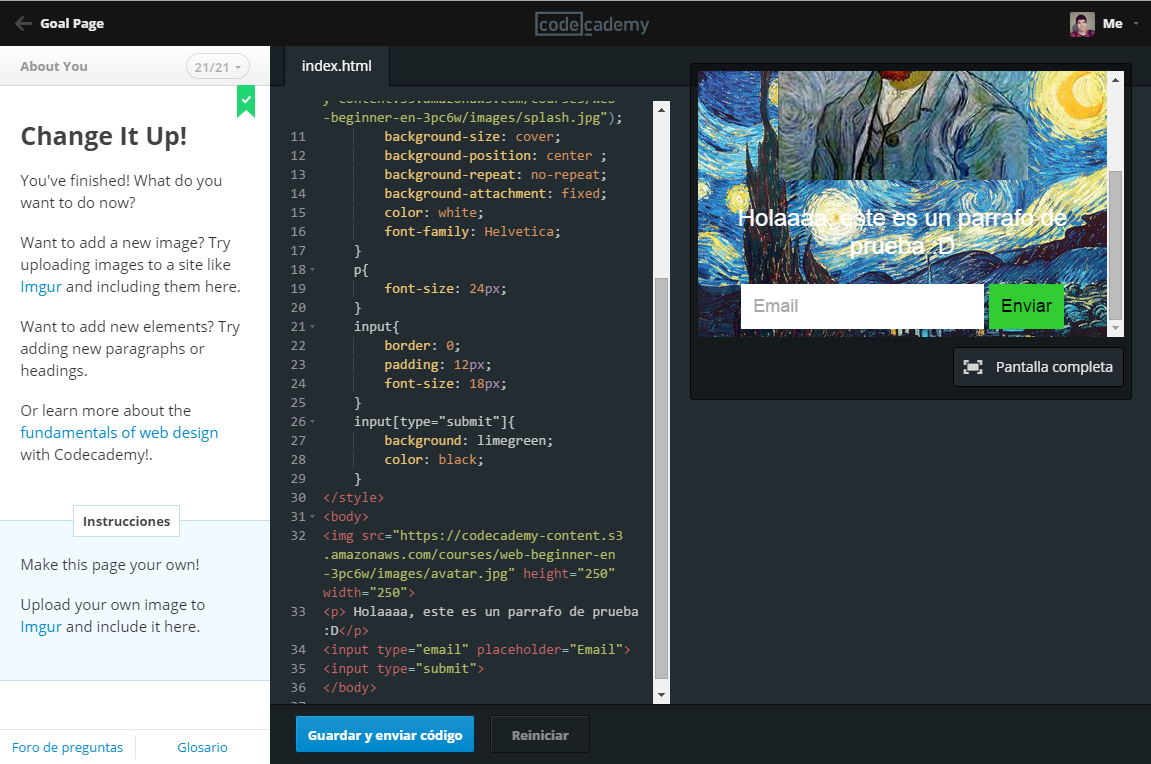Screen dimensions: 1151x764
Task: Open the Me account dropdown arrow
Action: click(1136, 23)
